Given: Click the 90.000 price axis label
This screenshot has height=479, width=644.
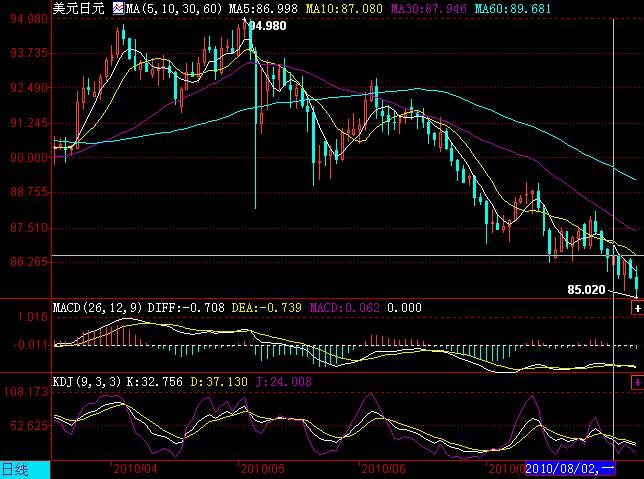Looking at the screenshot, I should tap(29, 157).
